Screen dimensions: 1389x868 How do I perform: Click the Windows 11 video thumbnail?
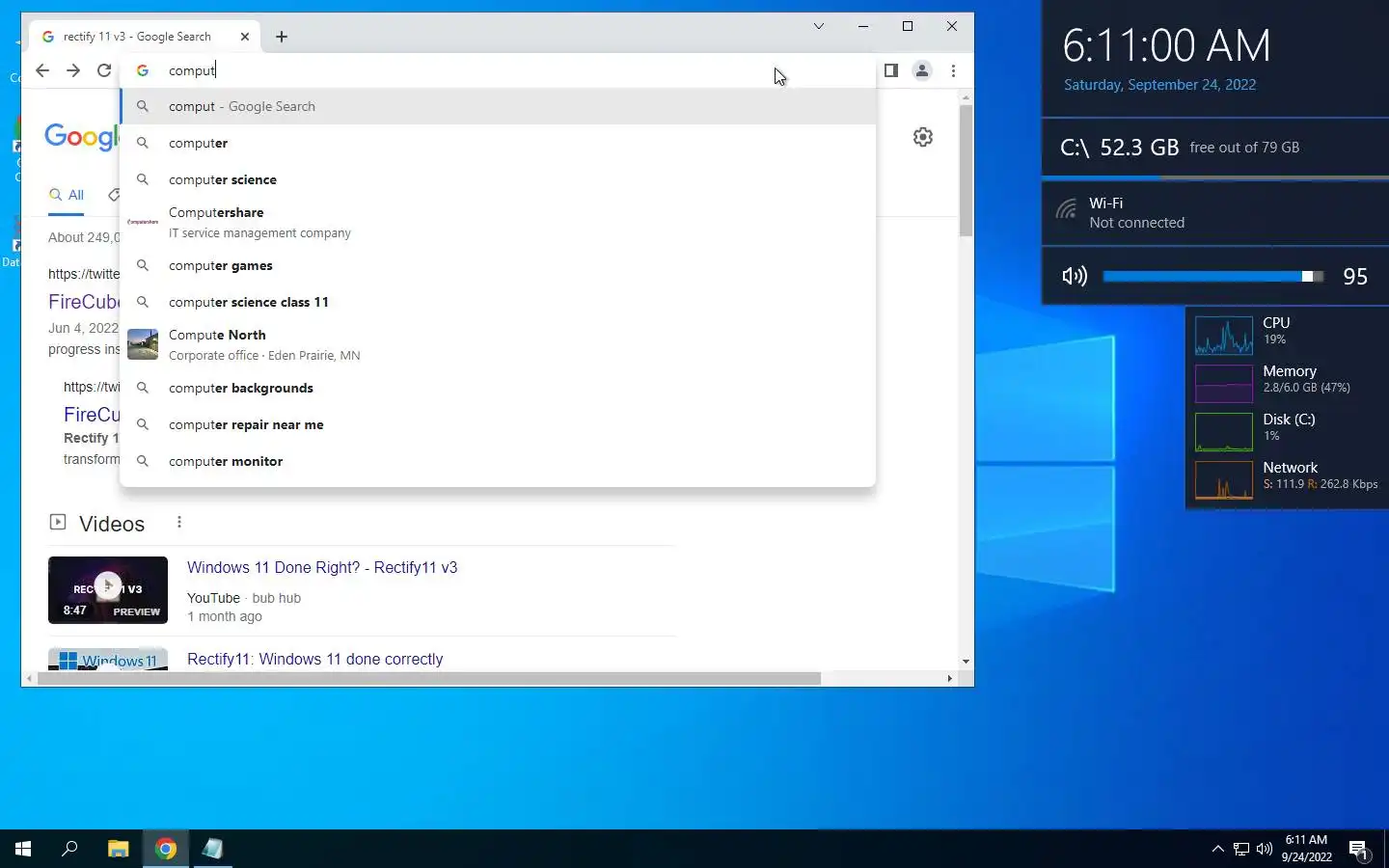108,659
